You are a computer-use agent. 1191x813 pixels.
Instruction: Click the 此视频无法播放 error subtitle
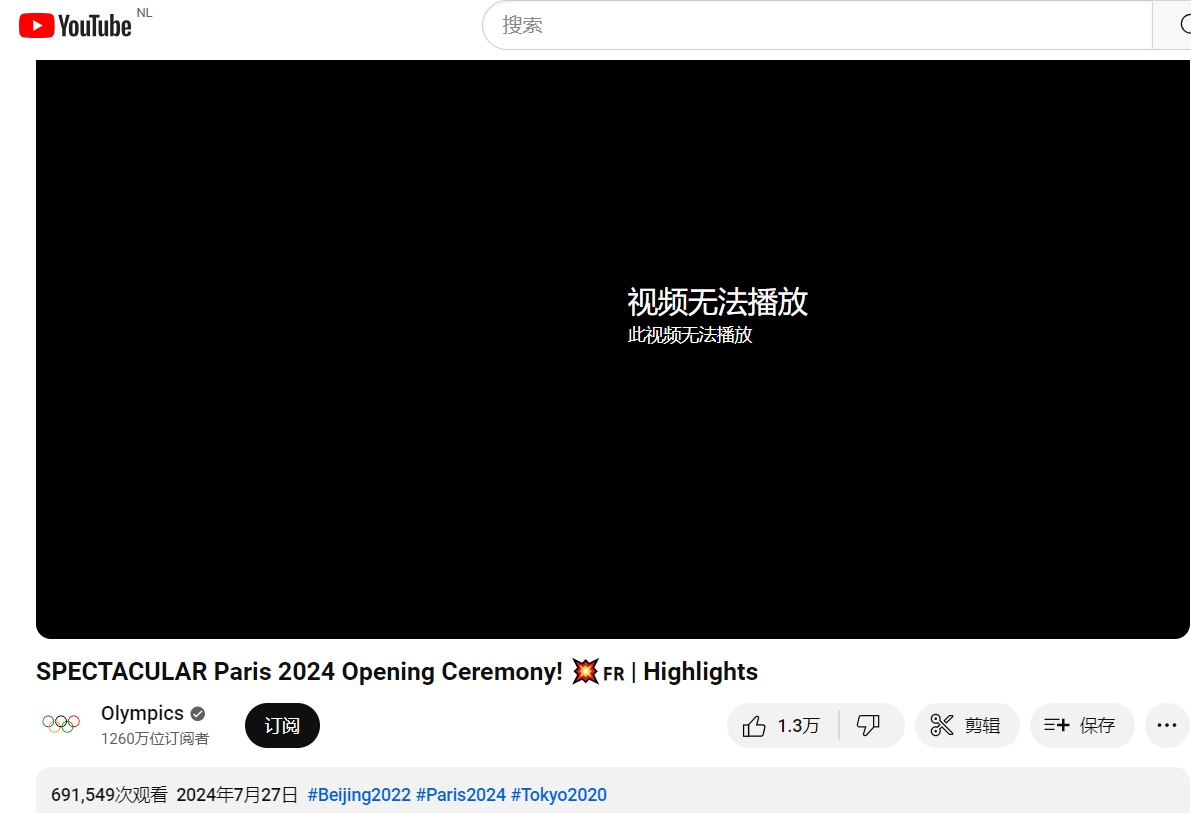pyautogui.click(x=690, y=334)
